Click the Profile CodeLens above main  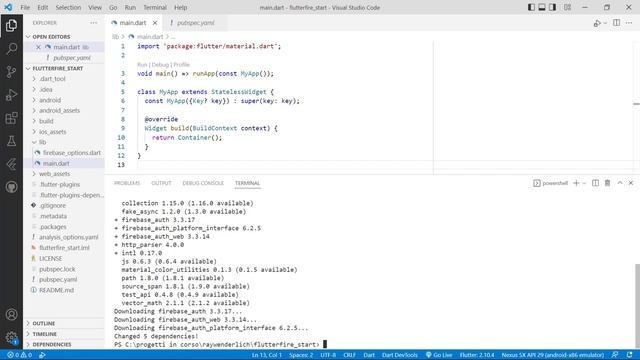tap(182, 64)
